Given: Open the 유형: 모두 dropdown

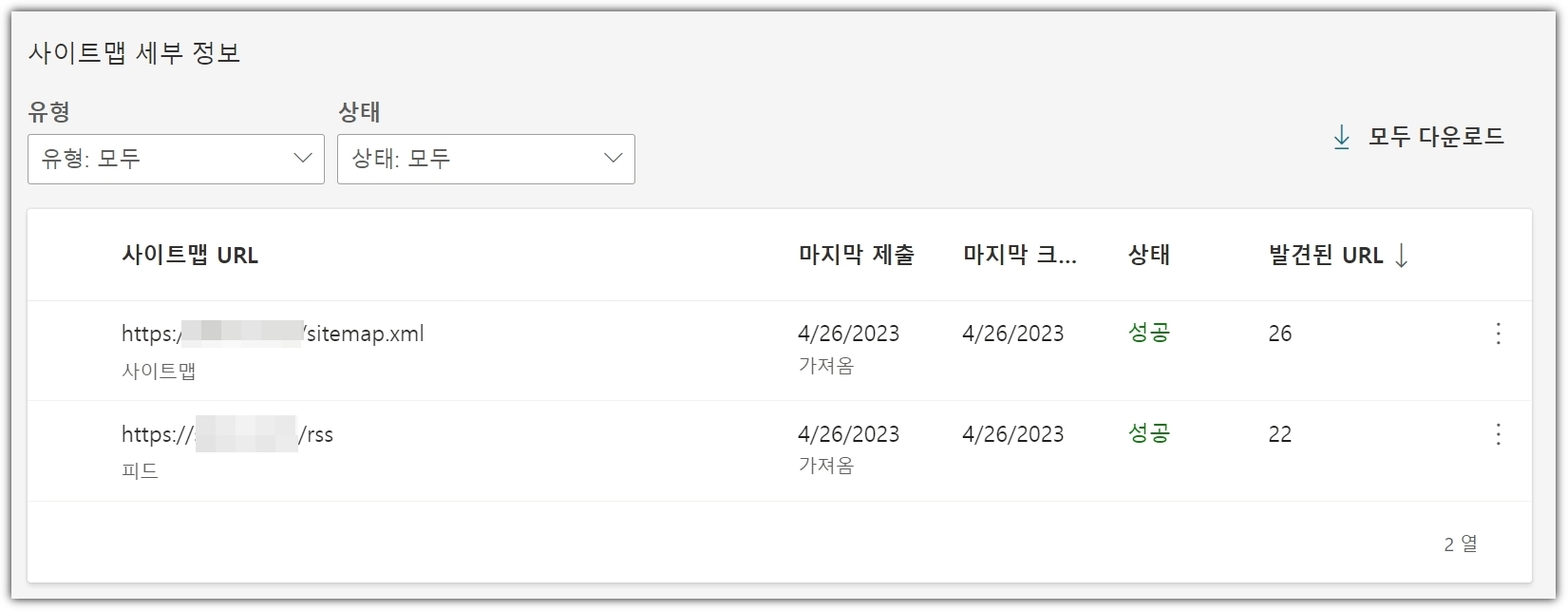Looking at the screenshot, I should (176, 159).
